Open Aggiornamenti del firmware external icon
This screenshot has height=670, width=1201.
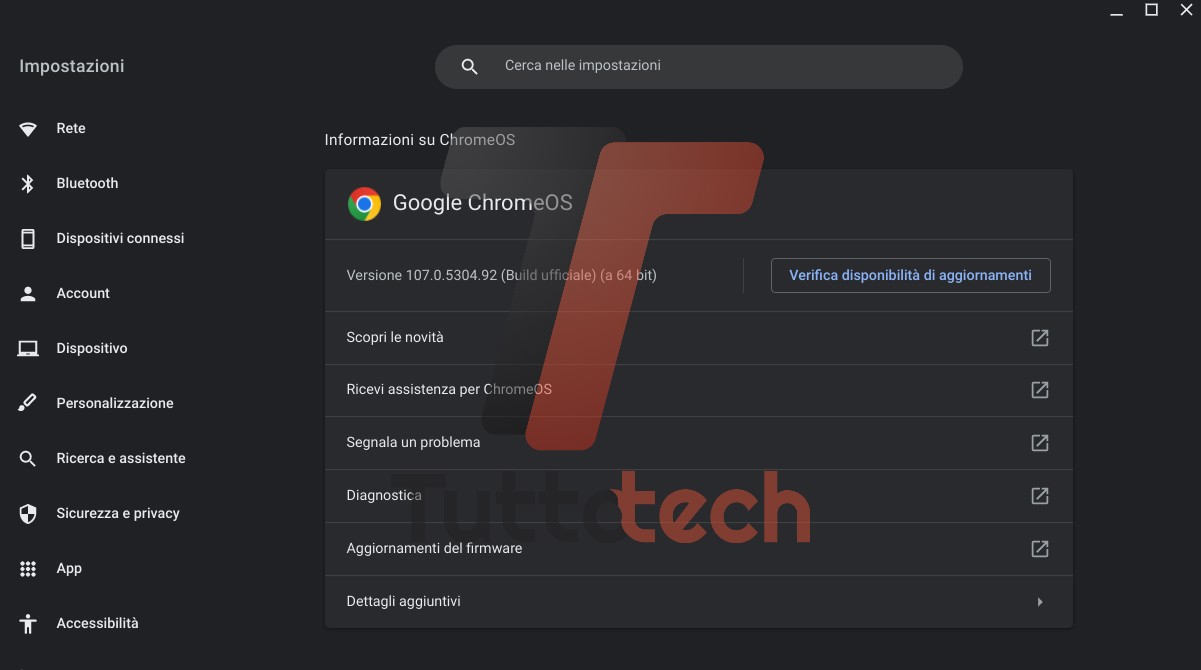[x=1040, y=549]
